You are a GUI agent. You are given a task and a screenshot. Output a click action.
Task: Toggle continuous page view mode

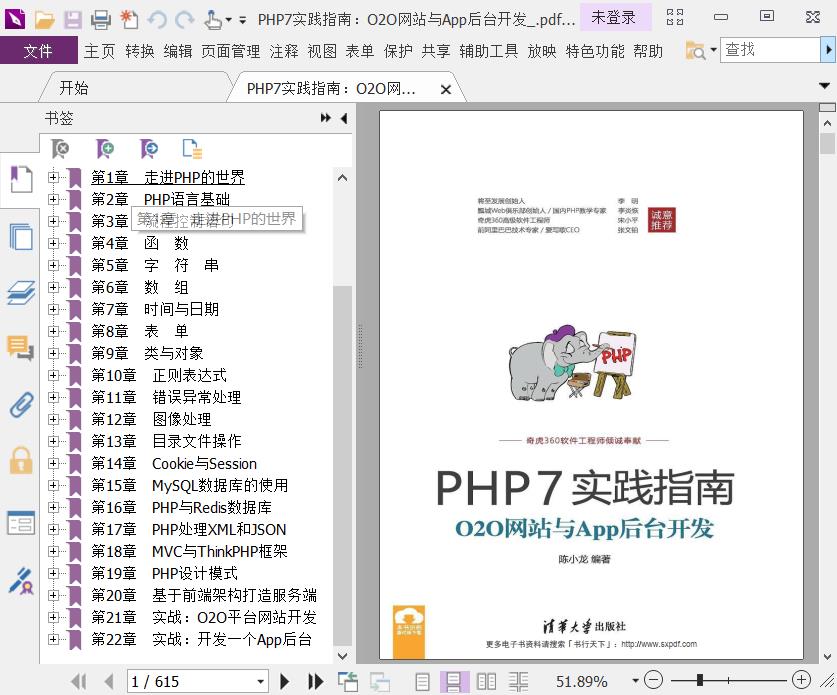point(454,682)
